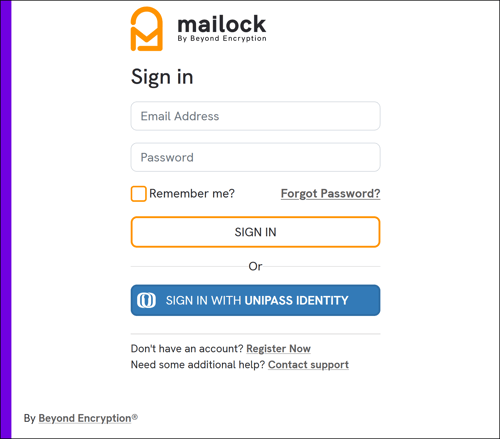Follow the Beyond Encryption footer link
The width and height of the screenshot is (500, 439).
pyautogui.click(x=85, y=418)
